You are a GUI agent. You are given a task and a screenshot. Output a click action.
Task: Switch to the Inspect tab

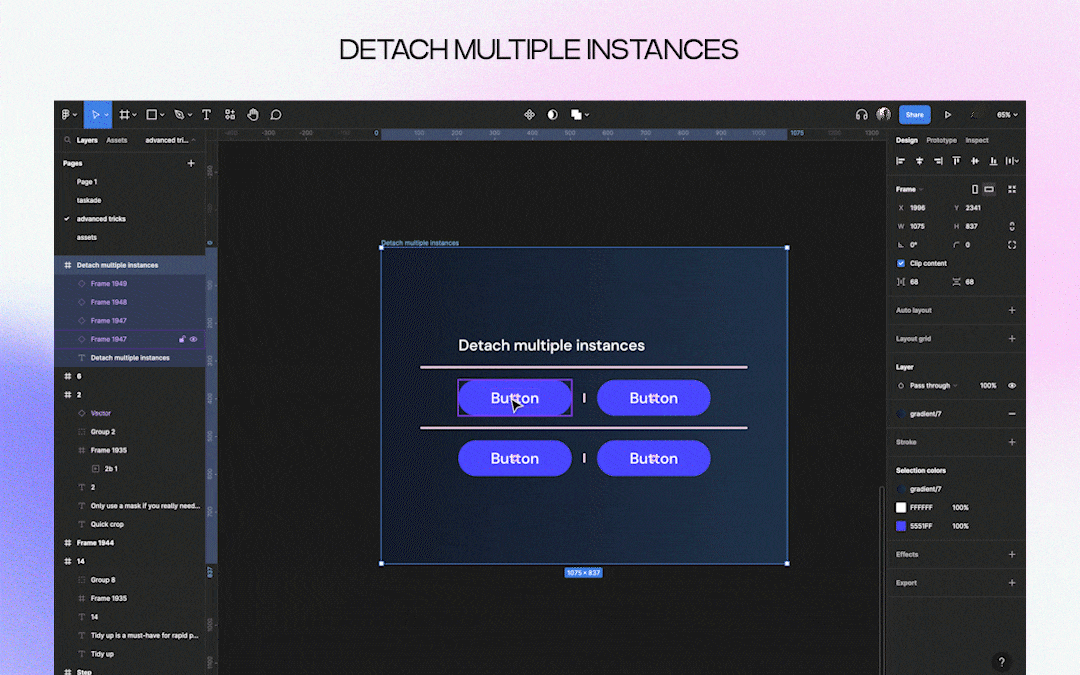tap(977, 141)
